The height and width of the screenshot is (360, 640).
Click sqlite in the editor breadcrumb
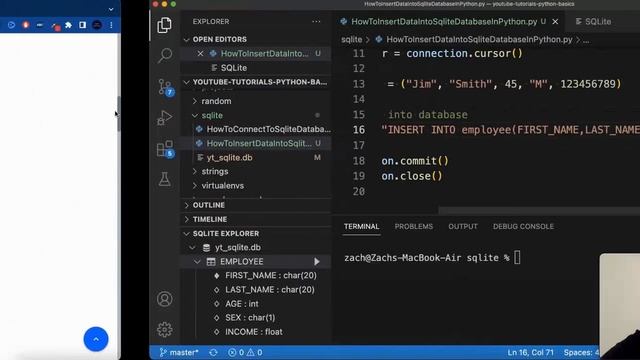pos(351,40)
